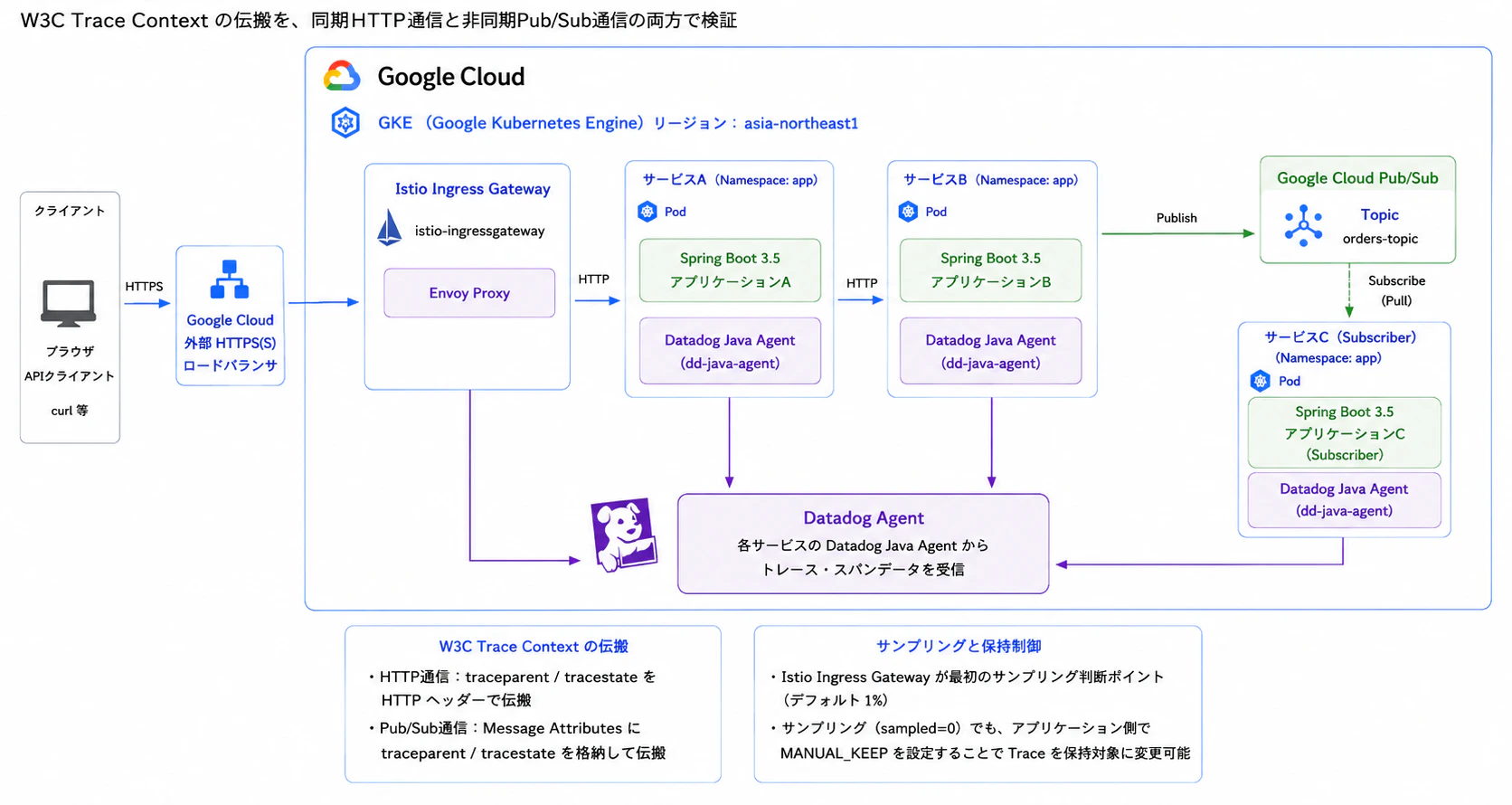The image size is (1512, 805).
Task: Select the Pod icon in サービスC
Action: point(1260,381)
